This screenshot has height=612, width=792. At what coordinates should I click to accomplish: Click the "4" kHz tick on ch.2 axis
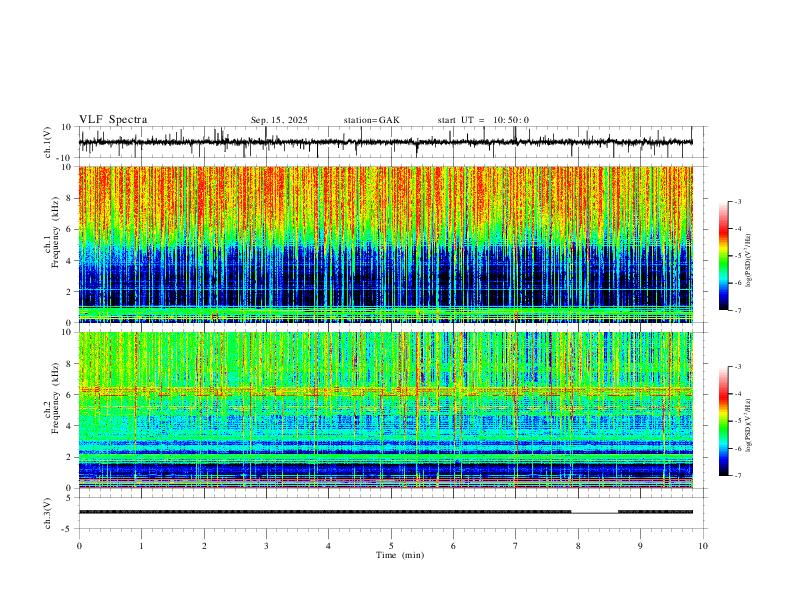pyautogui.click(x=70, y=426)
